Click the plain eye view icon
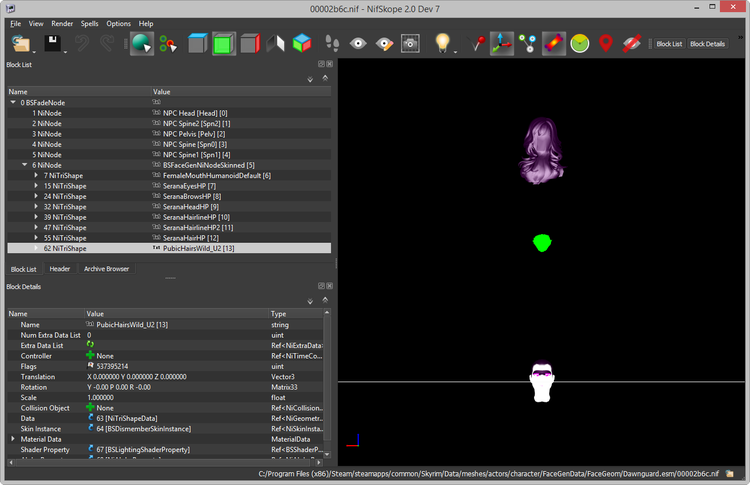This screenshot has height=485, width=750. pos(358,44)
